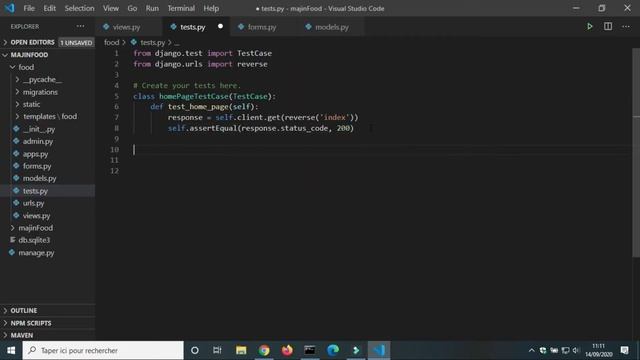The height and width of the screenshot is (360, 640).
Task: Click the views.py tab file icon
Action: click(106, 27)
